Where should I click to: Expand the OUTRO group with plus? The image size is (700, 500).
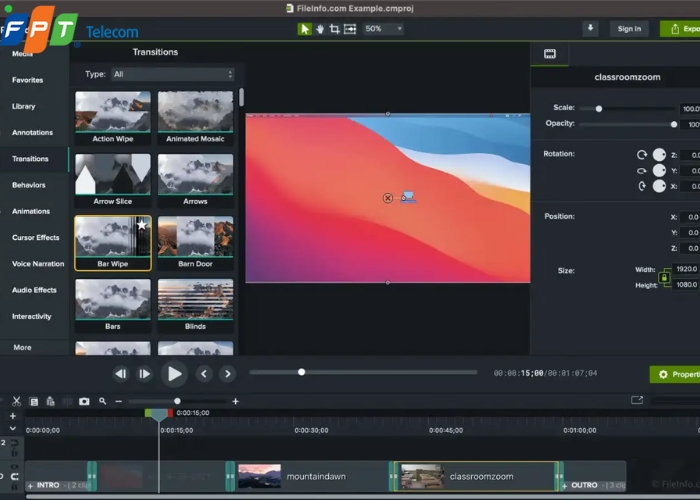coord(565,486)
